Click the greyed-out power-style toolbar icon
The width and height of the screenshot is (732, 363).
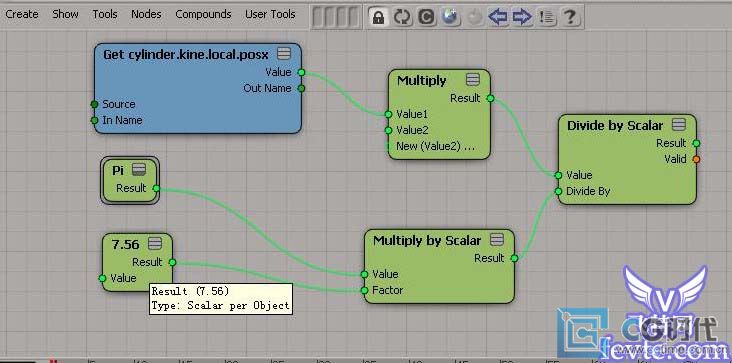click(474, 17)
